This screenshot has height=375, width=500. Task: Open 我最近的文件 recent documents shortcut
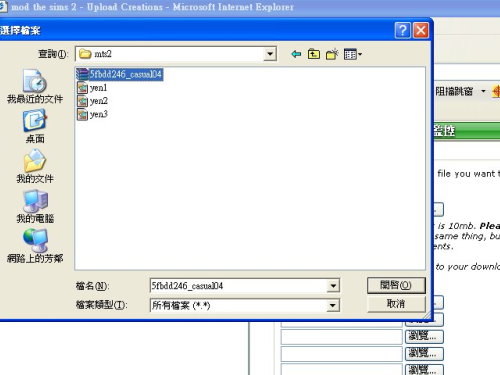coord(35,86)
